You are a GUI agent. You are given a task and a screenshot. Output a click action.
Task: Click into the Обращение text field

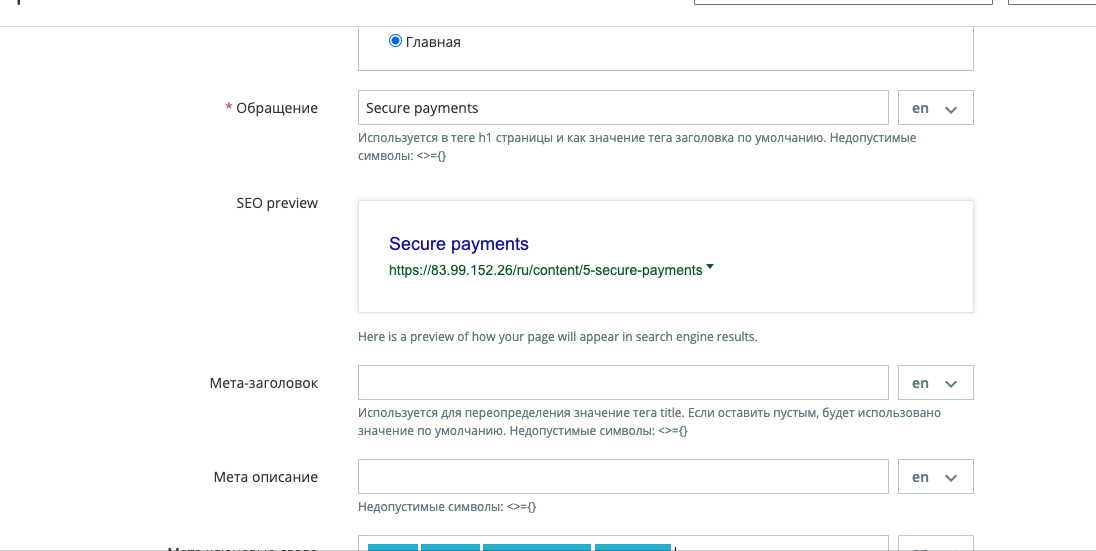click(x=622, y=108)
